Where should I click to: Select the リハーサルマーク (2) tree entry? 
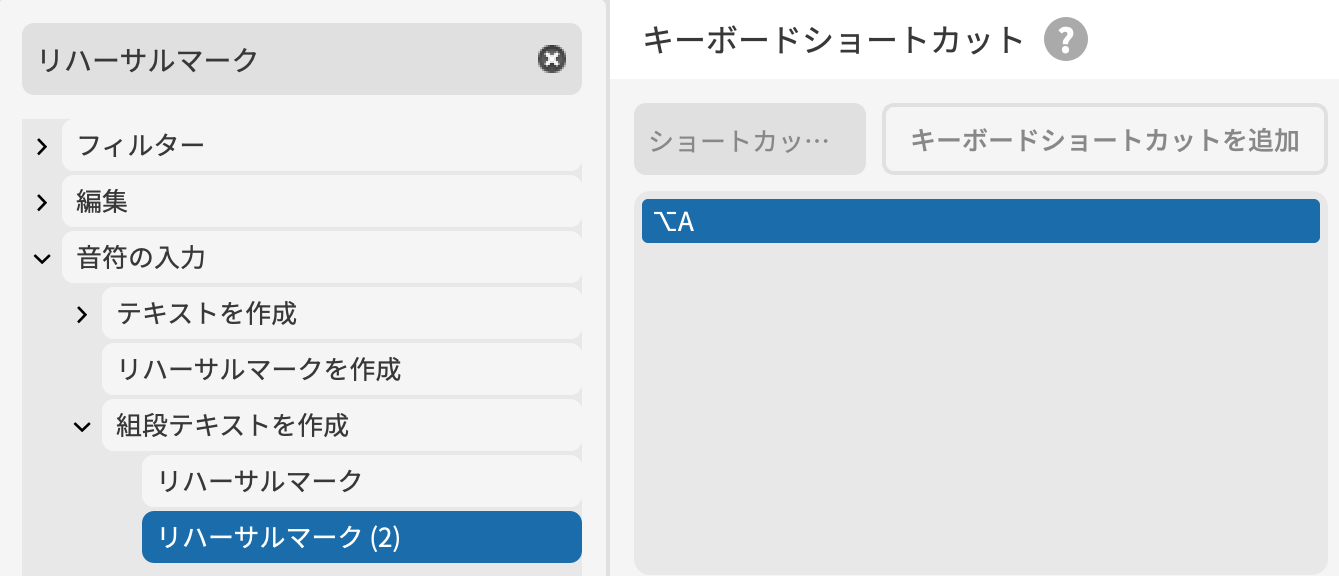279,538
